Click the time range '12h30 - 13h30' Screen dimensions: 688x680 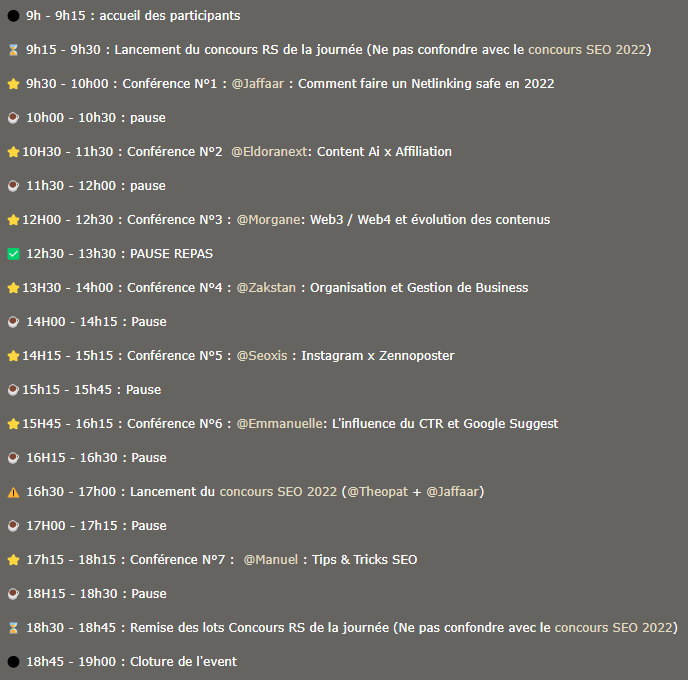click(x=71, y=254)
